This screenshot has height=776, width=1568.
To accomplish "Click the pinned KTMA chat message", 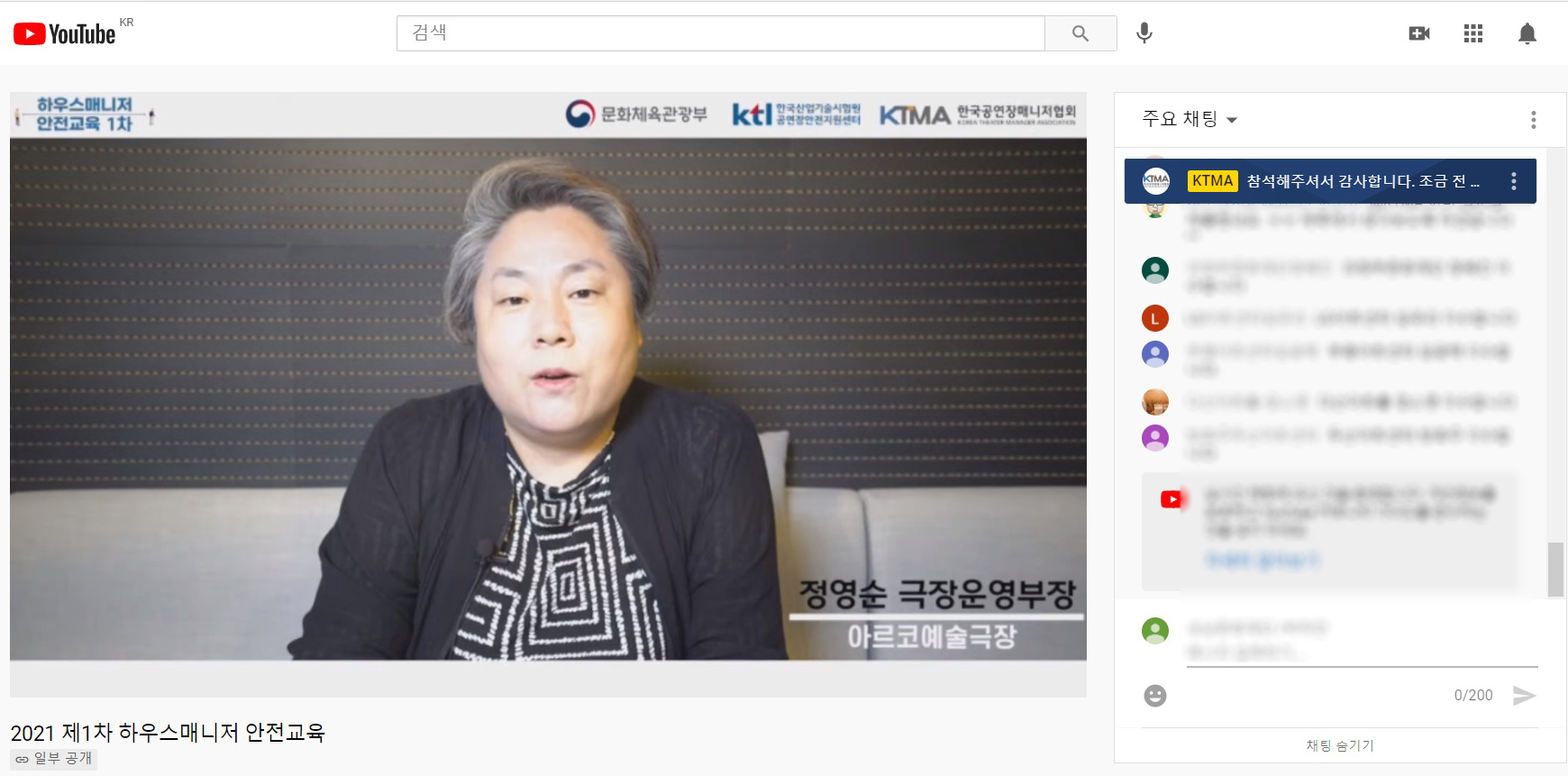I will pyautogui.click(x=1330, y=181).
